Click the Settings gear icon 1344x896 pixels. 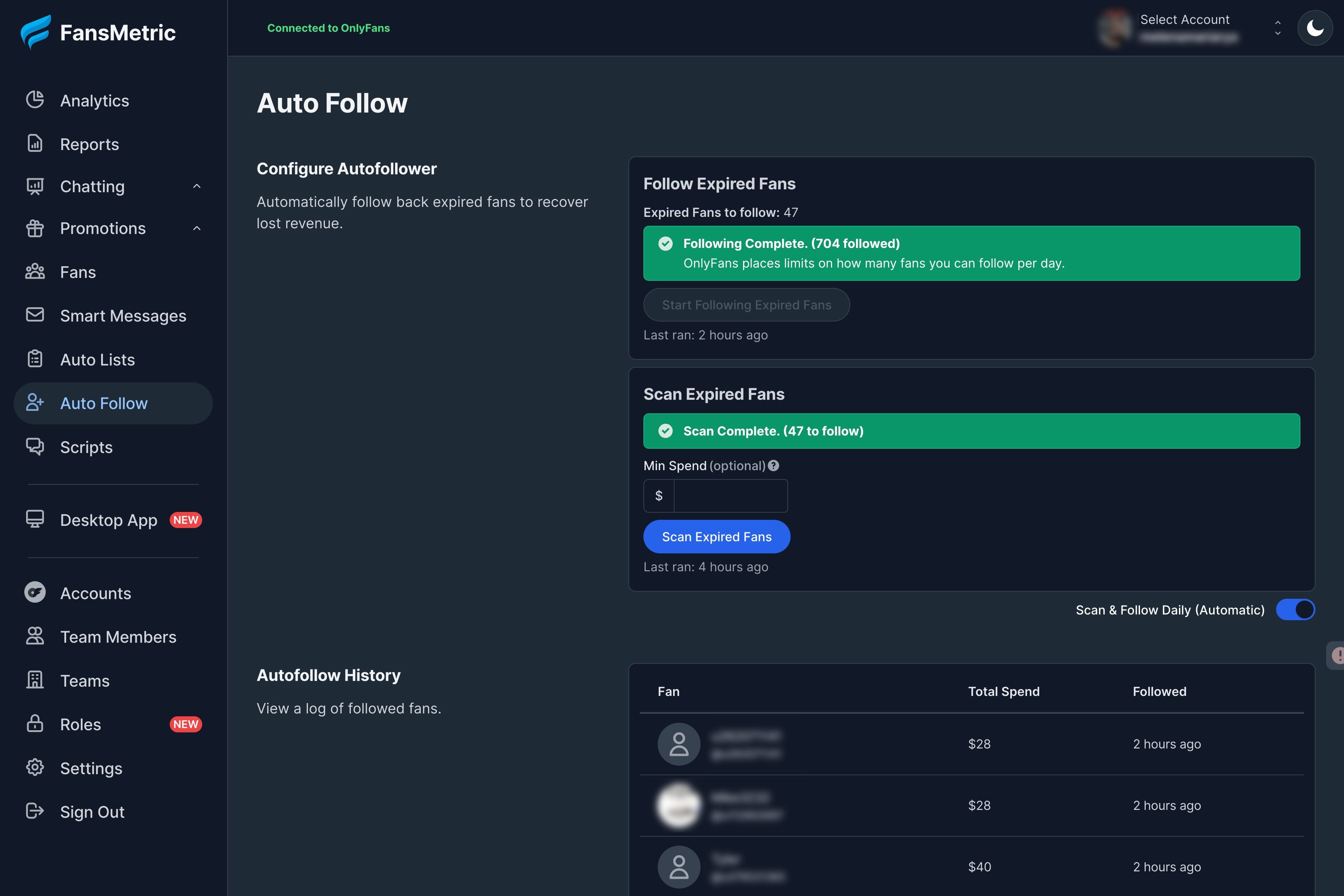pos(35,767)
